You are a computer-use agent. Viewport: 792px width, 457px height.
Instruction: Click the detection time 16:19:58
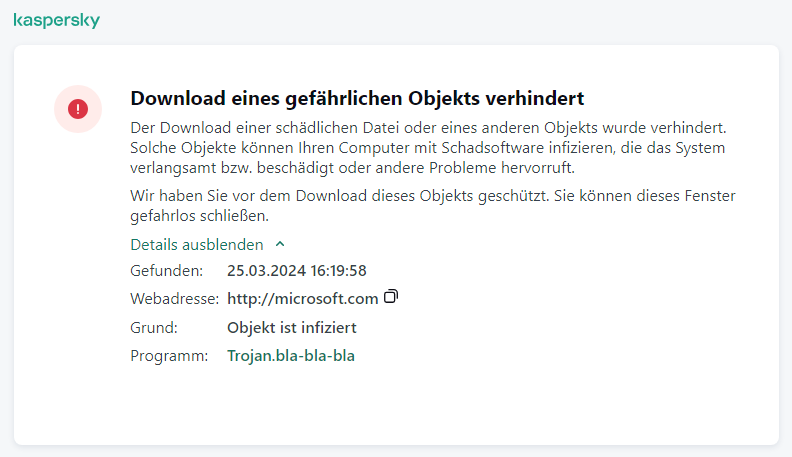pyautogui.click(x=338, y=270)
